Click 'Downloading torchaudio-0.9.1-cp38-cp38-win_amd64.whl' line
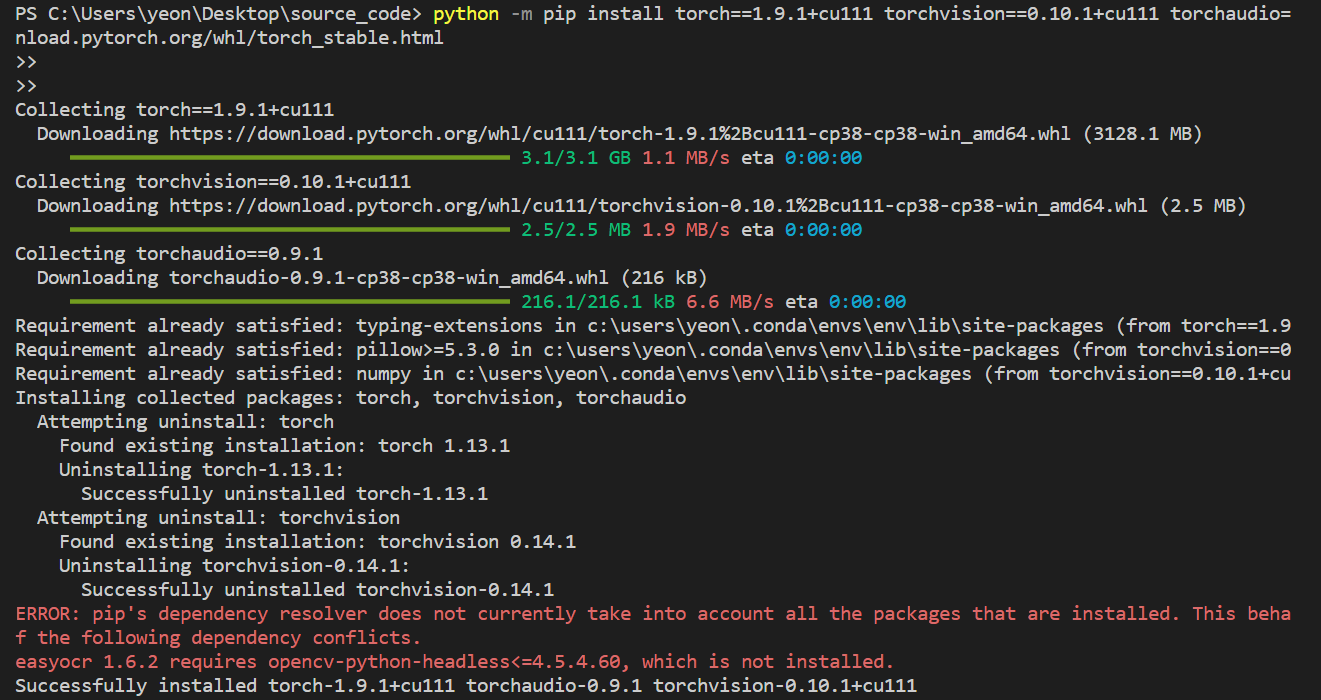 tap(372, 278)
